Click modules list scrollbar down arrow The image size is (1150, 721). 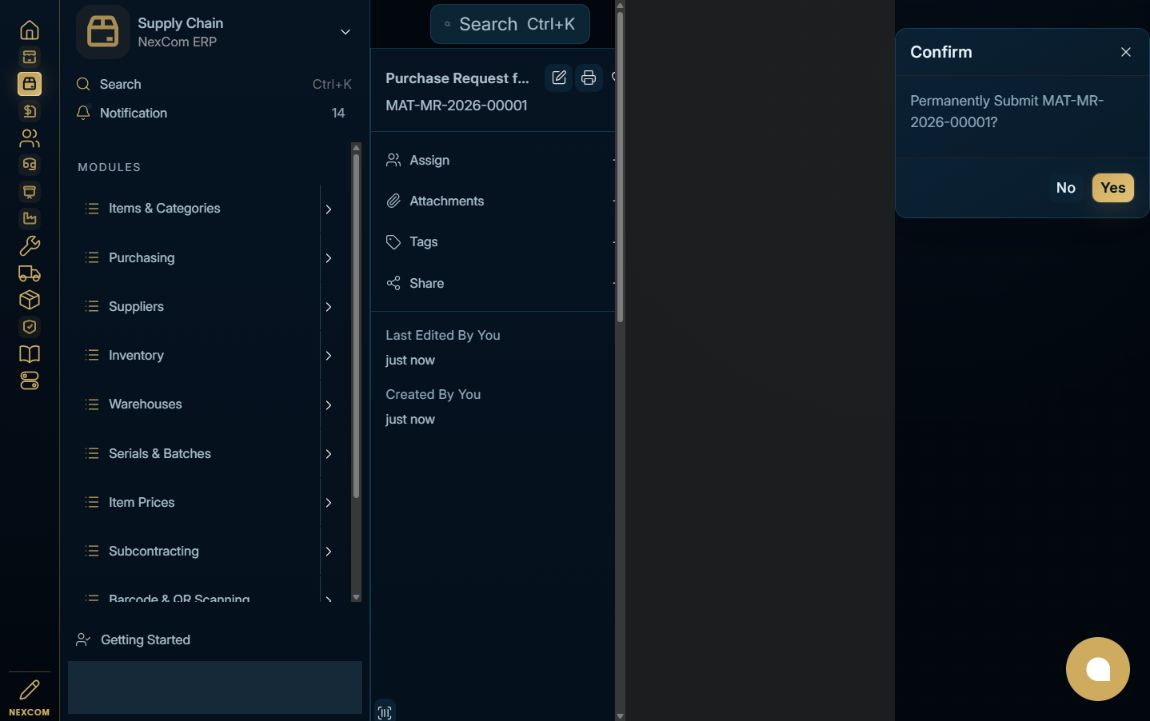coord(356,598)
